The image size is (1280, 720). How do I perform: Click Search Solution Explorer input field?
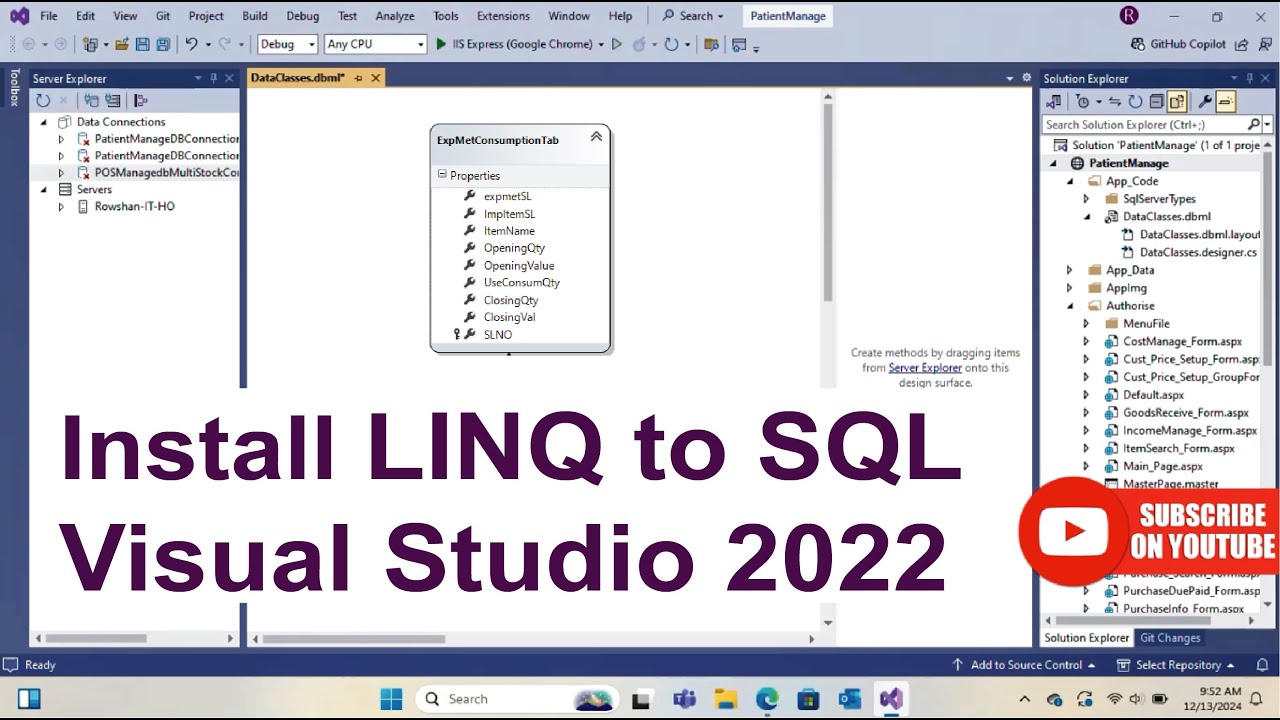pyautogui.click(x=1144, y=125)
